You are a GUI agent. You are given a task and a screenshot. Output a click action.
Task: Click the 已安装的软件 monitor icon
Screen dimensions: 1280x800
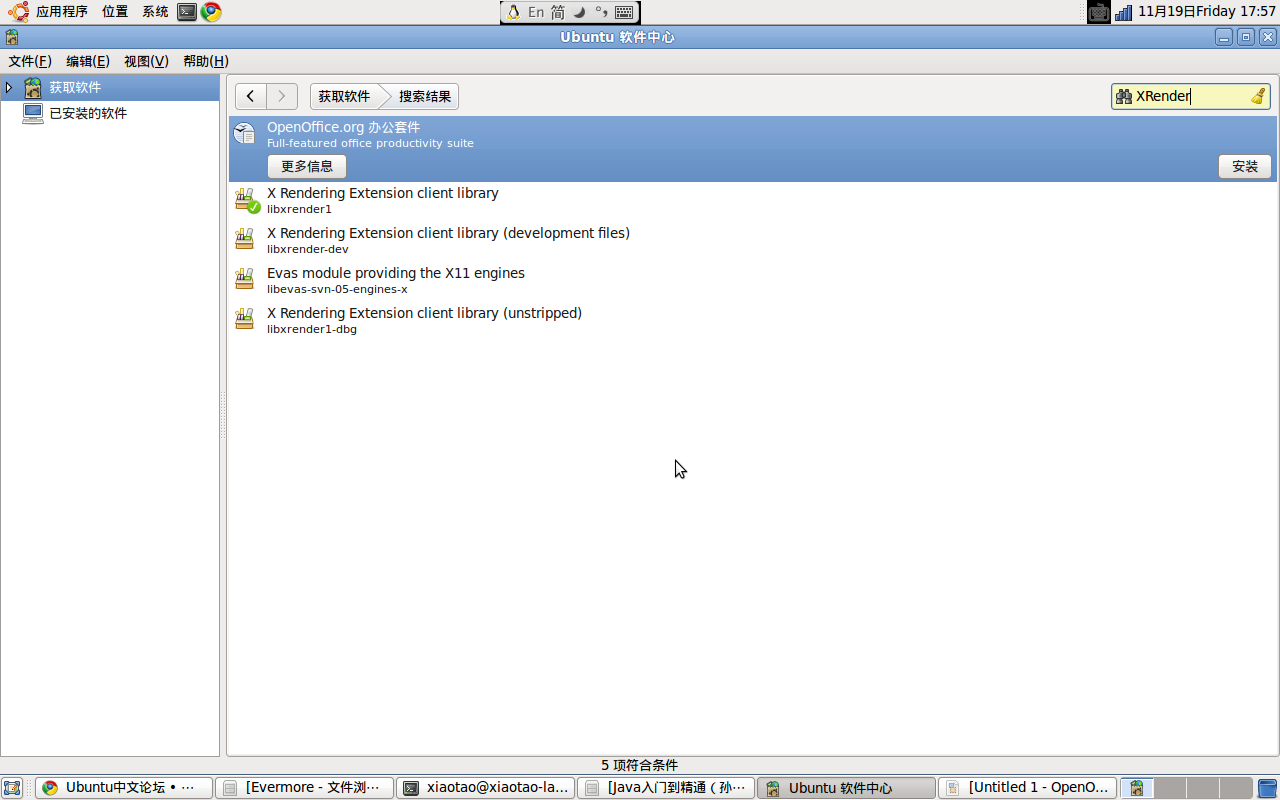pyautogui.click(x=33, y=113)
